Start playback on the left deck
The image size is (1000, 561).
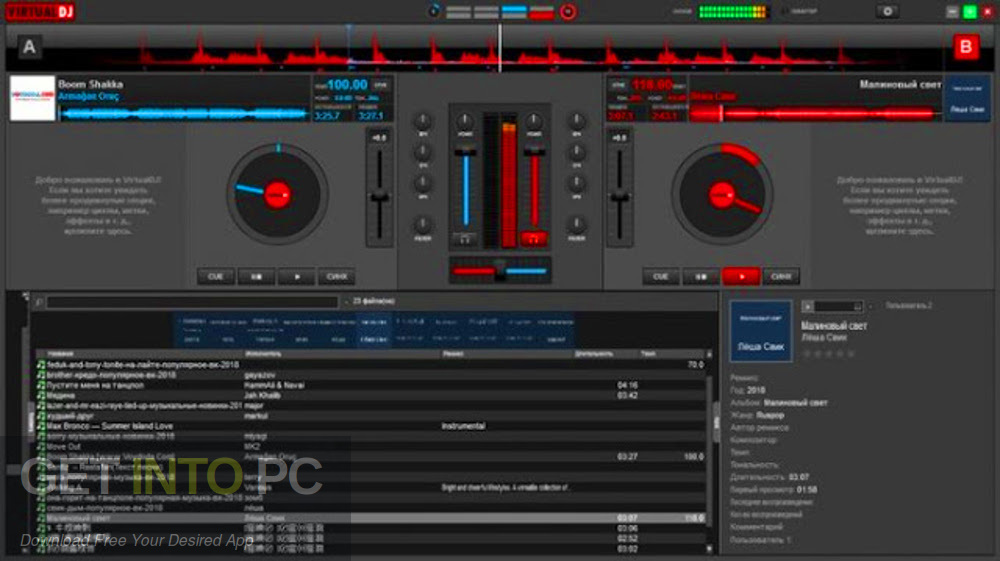point(297,277)
